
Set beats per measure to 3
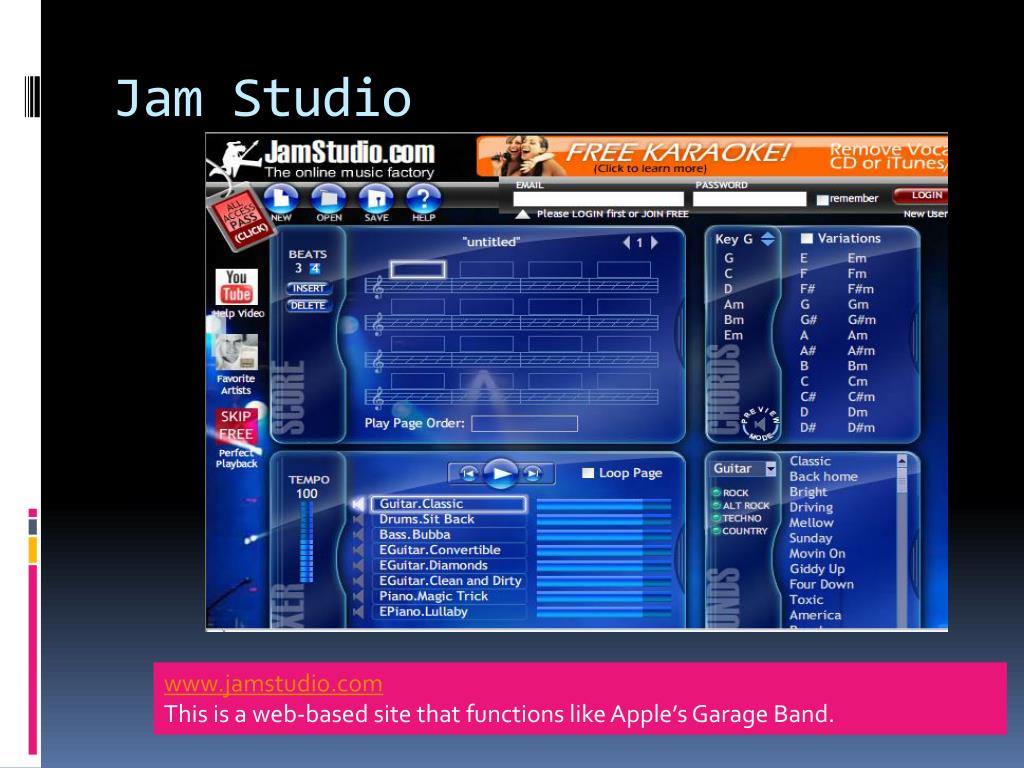(298, 268)
